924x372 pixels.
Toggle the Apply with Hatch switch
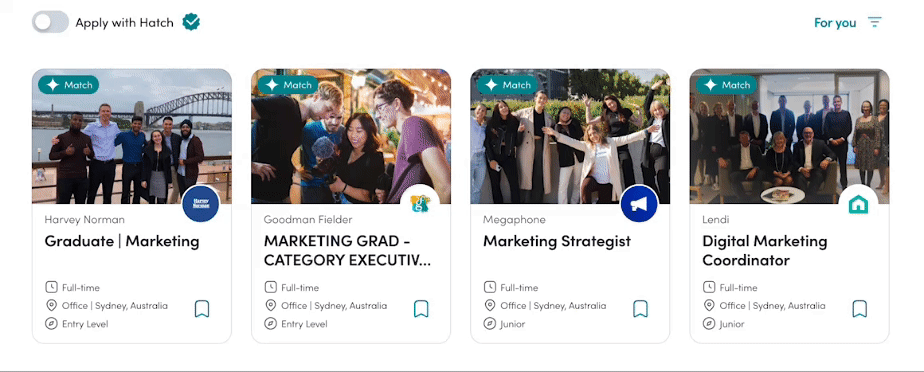(50, 22)
